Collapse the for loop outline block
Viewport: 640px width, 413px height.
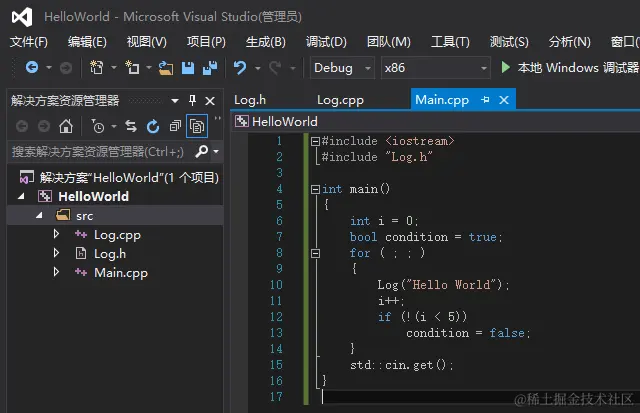pyautogui.click(x=315, y=253)
